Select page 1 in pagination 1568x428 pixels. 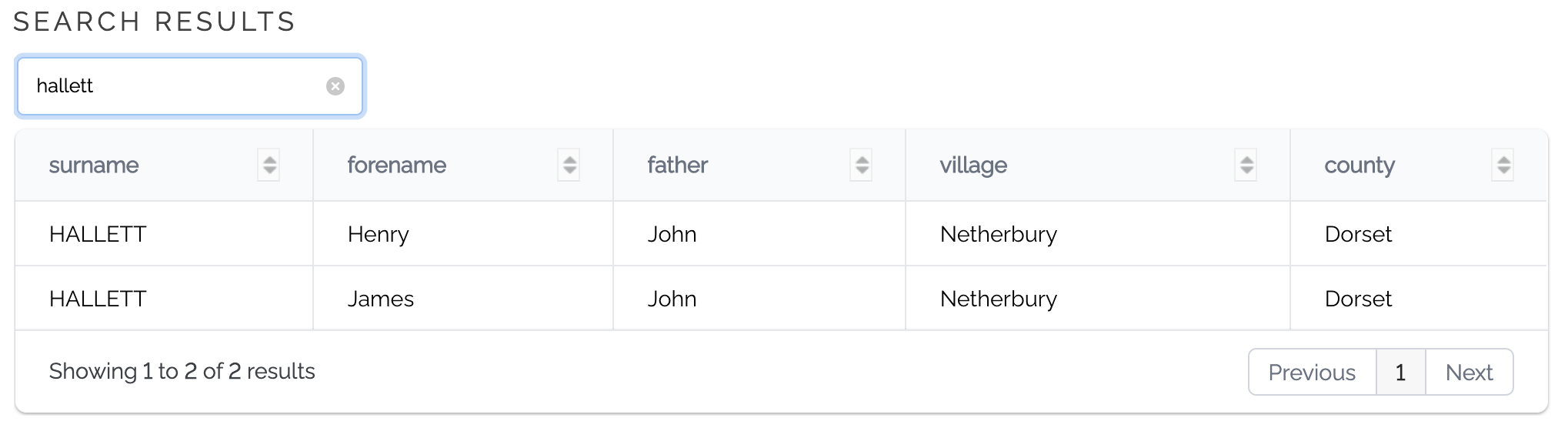coord(1400,373)
